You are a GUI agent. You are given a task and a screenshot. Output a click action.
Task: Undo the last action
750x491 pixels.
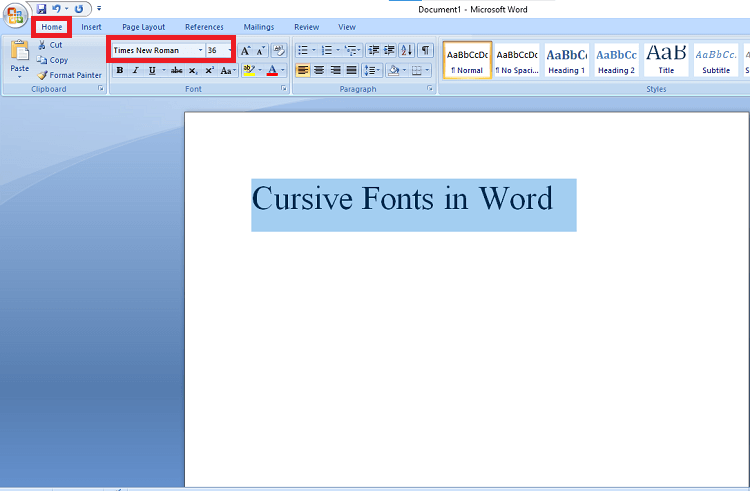(56, 9)
